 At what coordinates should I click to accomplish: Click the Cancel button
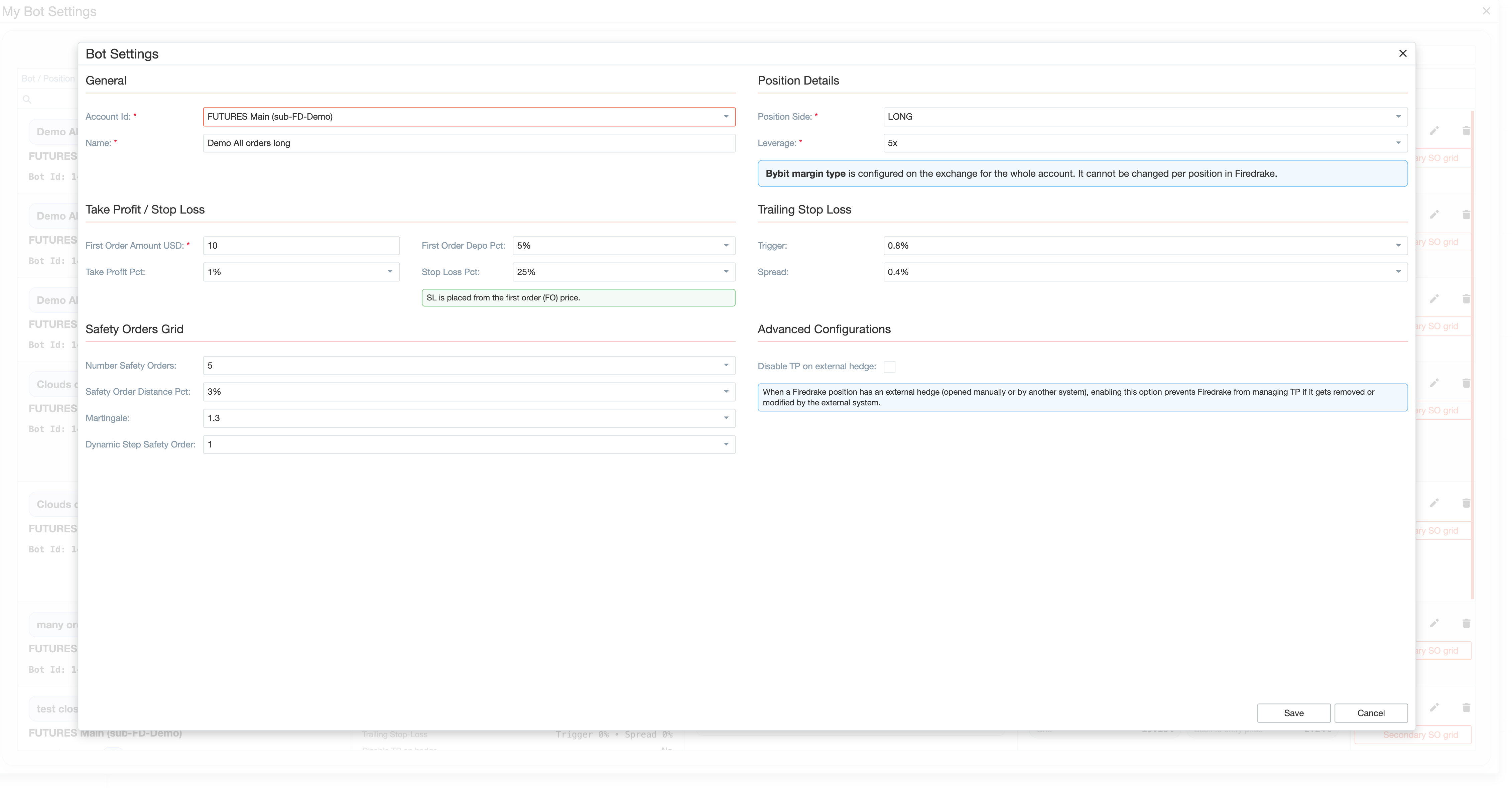pyautogui.click(x=1371, y=713)
